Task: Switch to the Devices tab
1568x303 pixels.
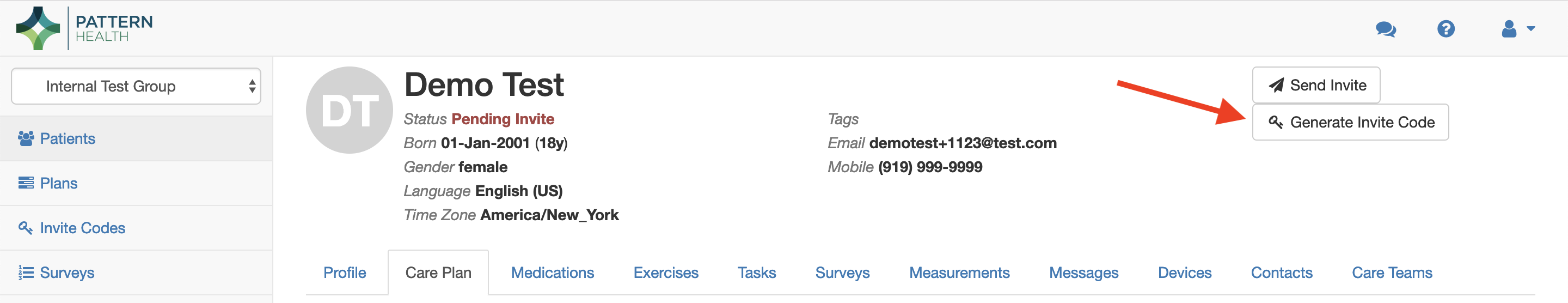Action: point(1184,273)
